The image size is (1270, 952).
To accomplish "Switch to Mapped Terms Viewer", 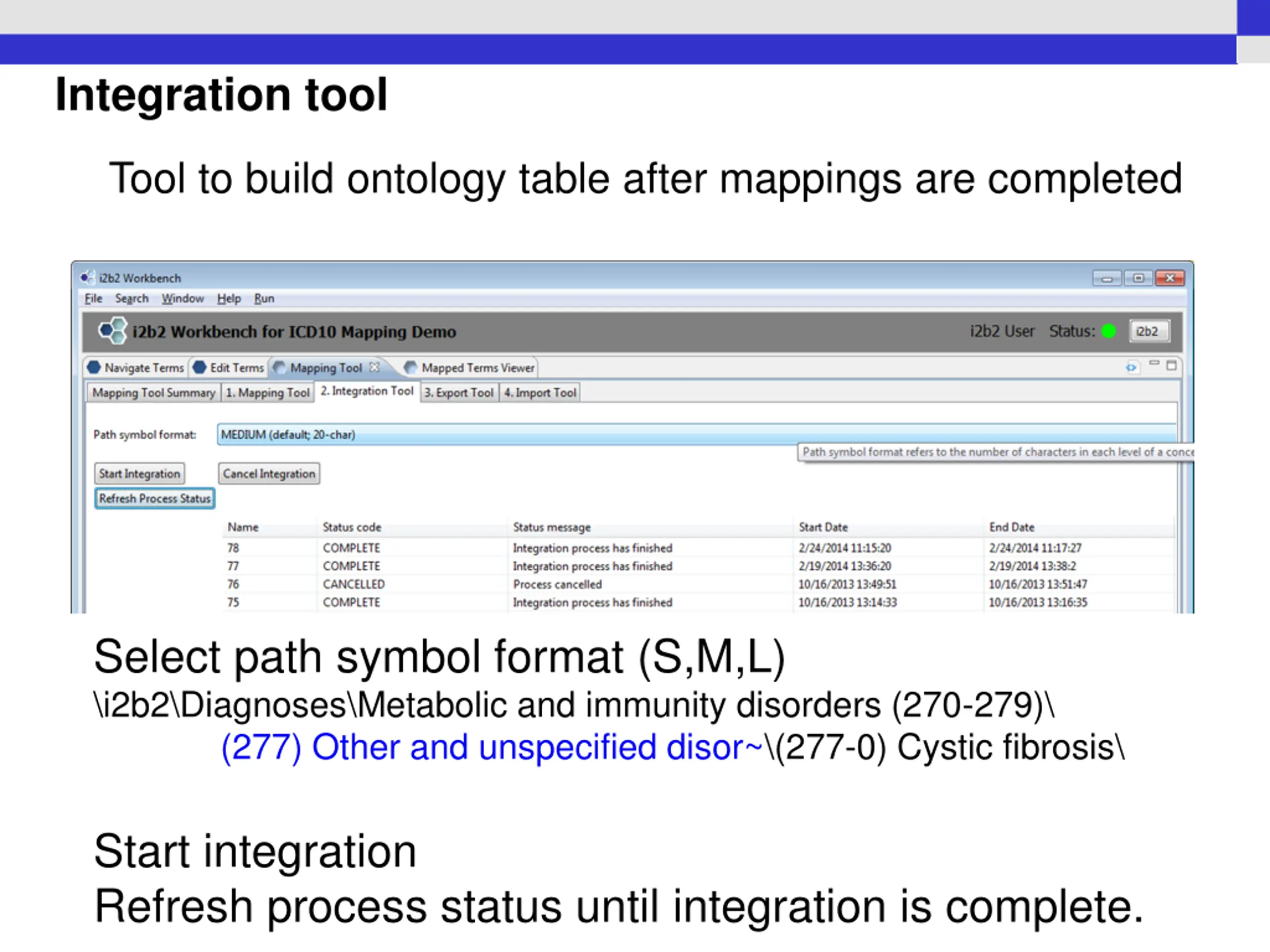I will [470, 368].
